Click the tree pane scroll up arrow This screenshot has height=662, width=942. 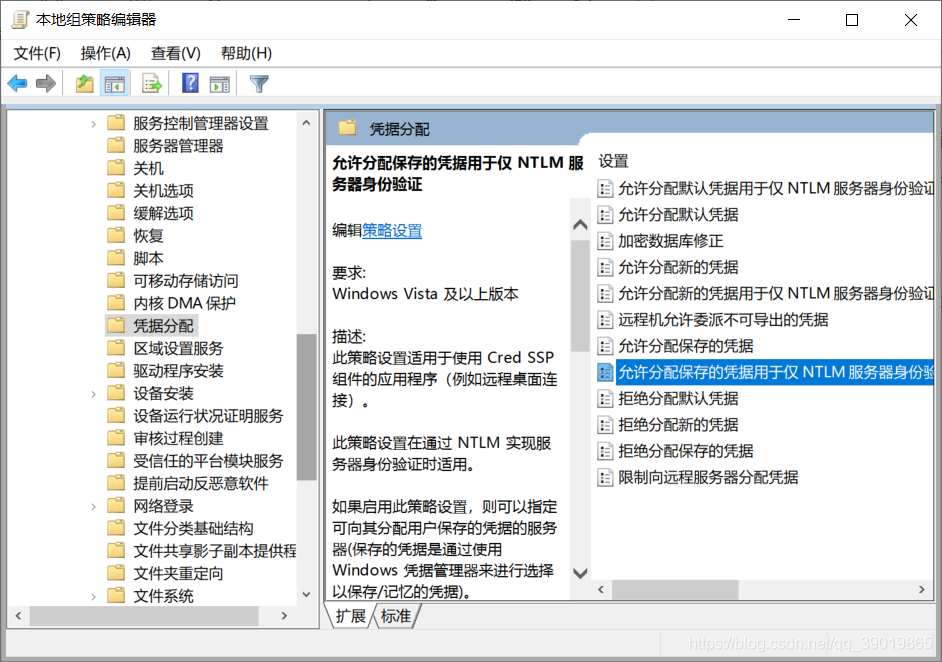(306, 123)
